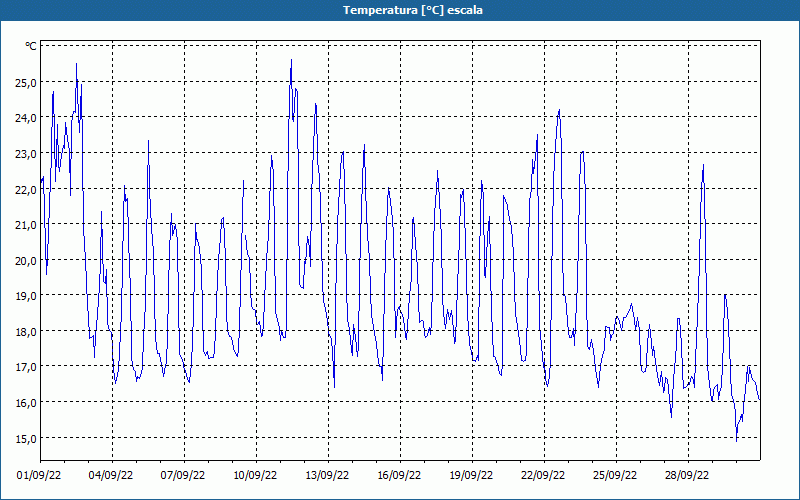
Task: Click the 28/09/22 date label
Action: [x=687, y=475]
